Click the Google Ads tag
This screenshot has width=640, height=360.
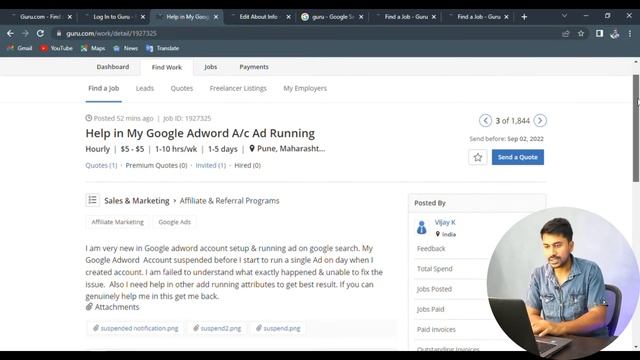tap(174, 222)
